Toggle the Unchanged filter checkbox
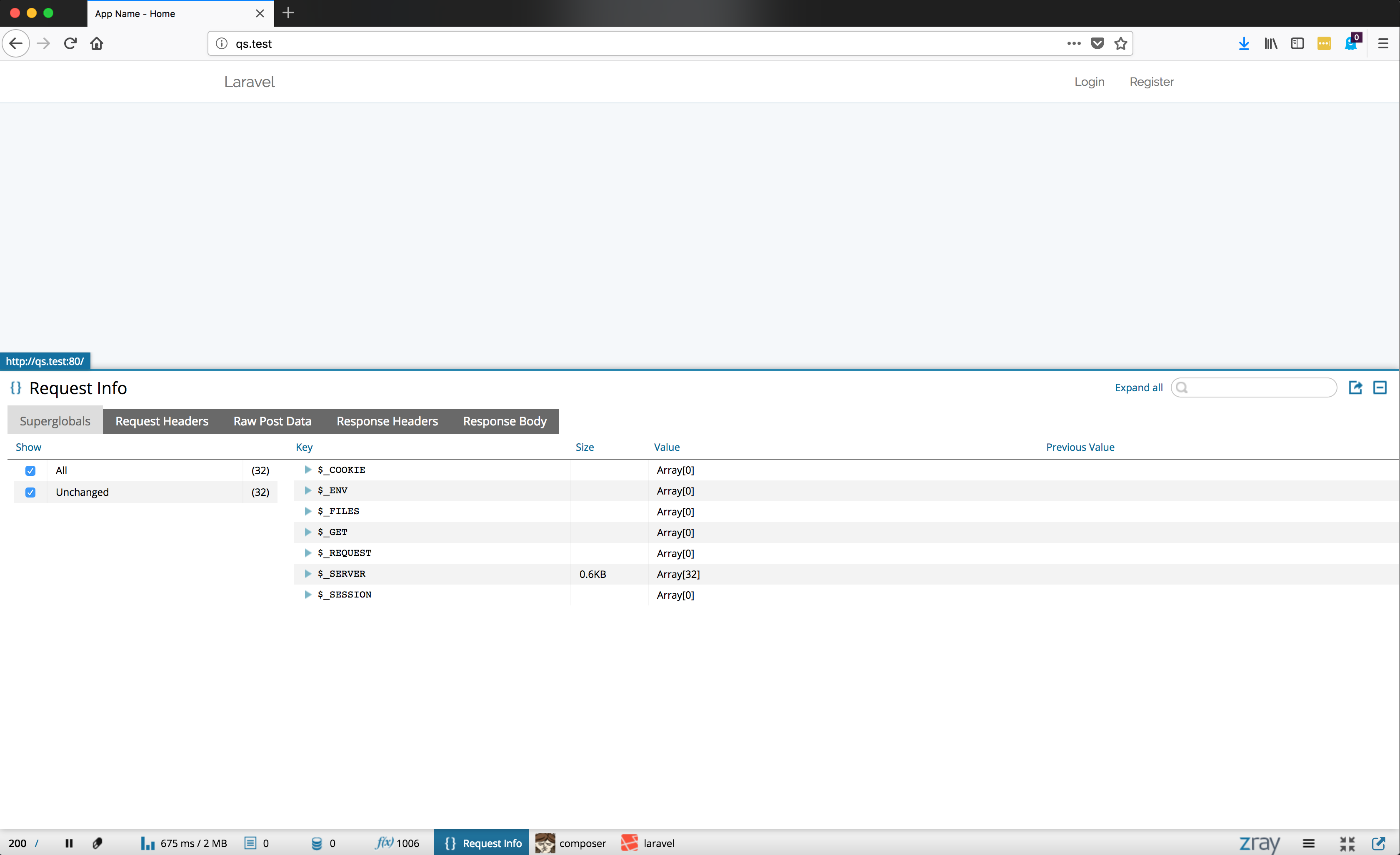This screenshot has width=1400, height=855. pyautogui.click(x=31, y=492)
